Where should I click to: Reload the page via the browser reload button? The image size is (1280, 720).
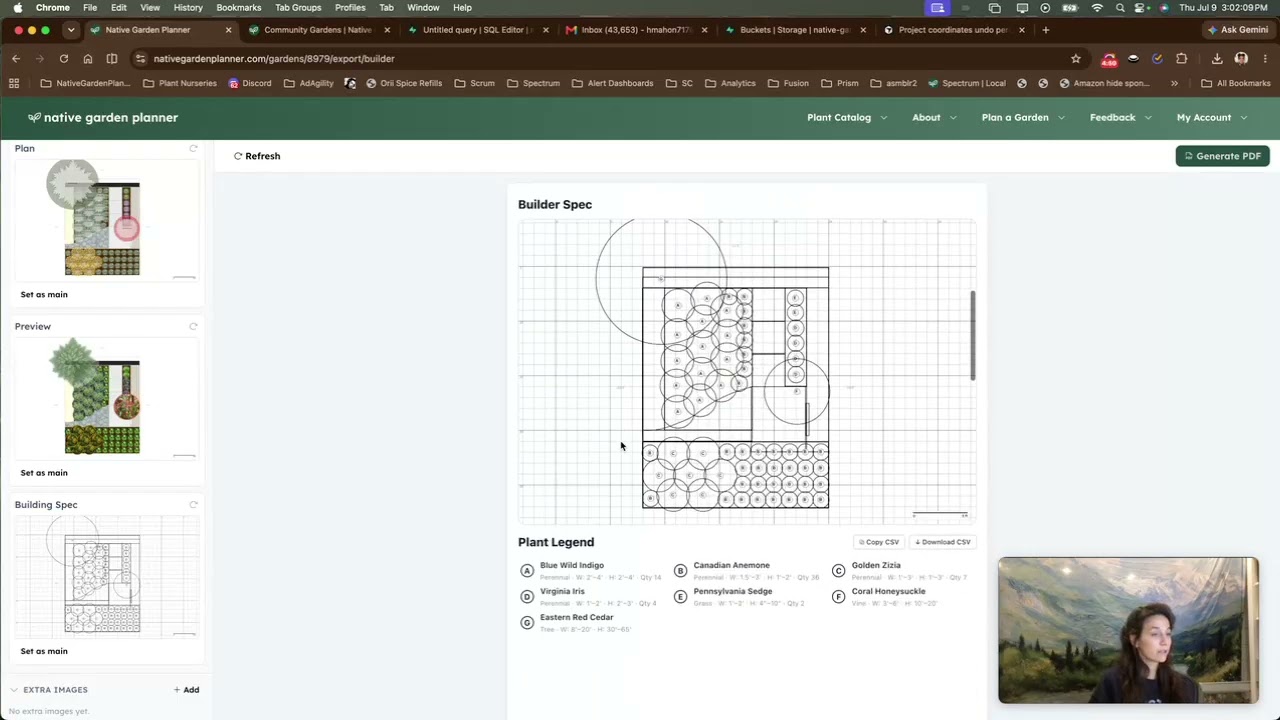coord(63,59)
